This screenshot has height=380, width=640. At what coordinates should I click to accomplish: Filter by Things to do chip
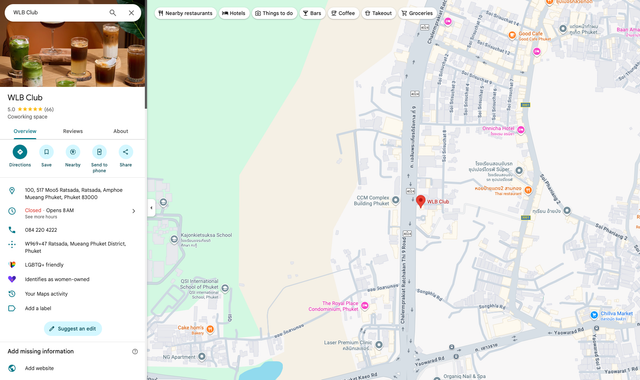point(274,13)
